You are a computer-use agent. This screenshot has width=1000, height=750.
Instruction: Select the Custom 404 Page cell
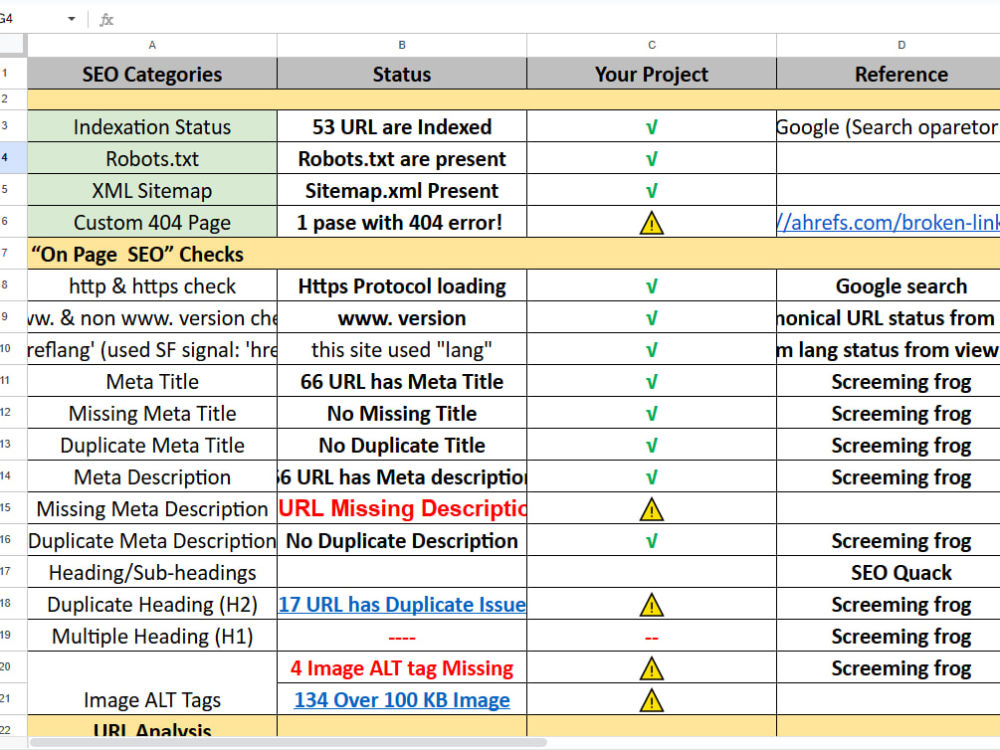(x=152, y=222)
